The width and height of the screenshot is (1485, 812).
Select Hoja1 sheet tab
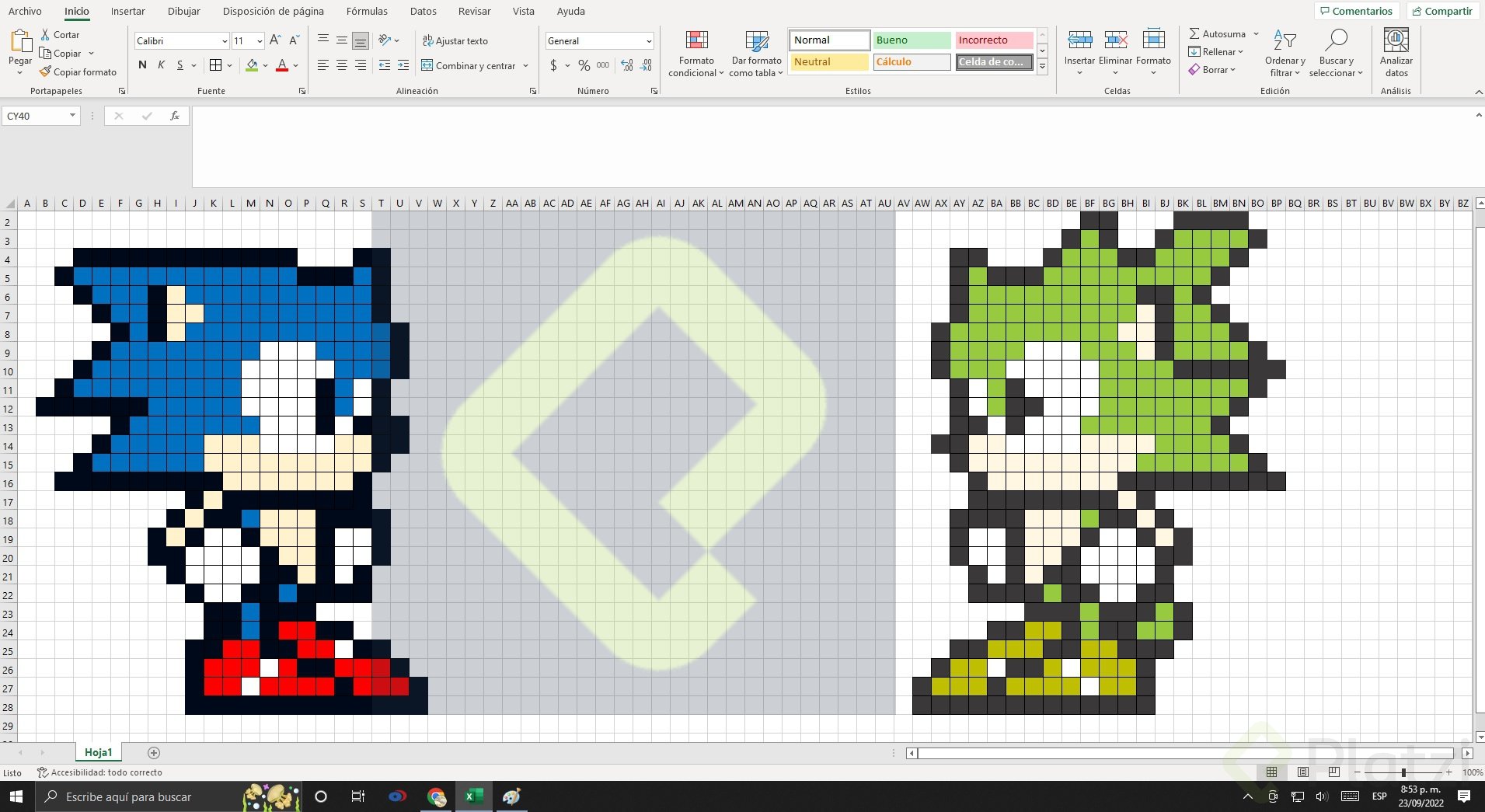(98, 752)
